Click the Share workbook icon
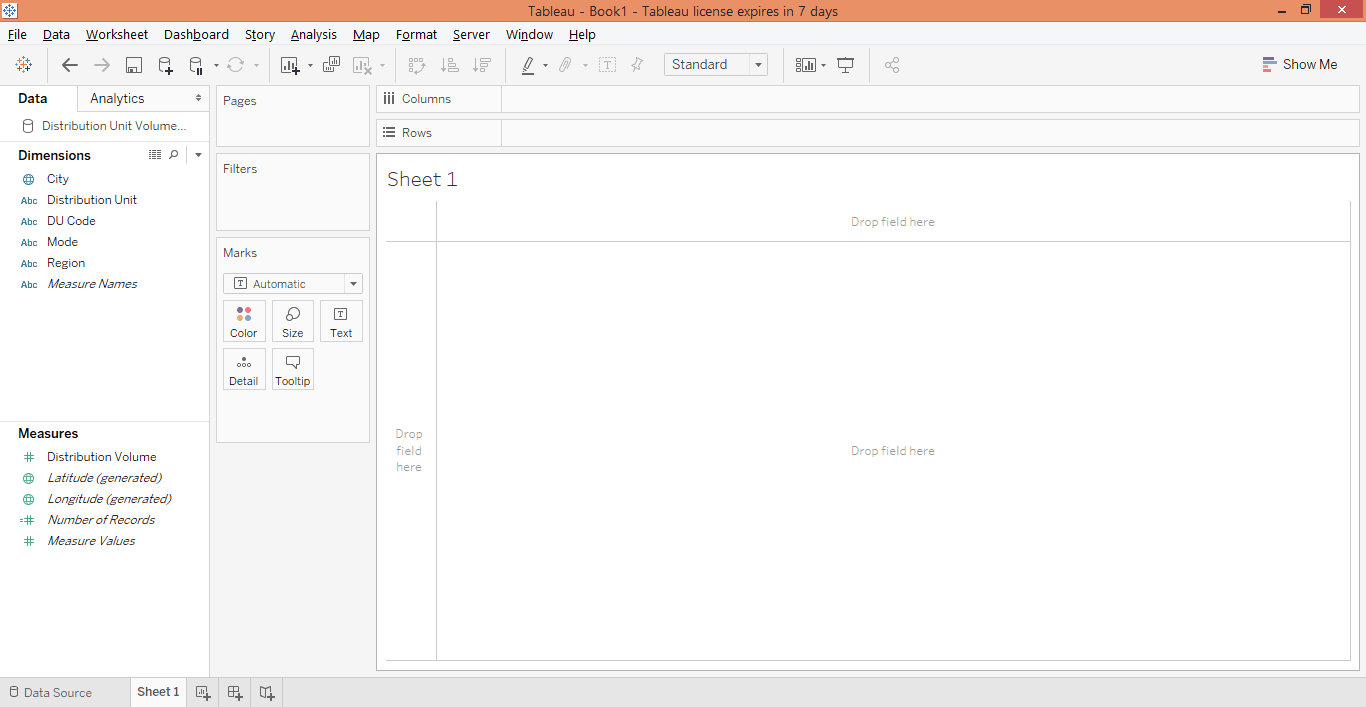The image size is (1366, 707). (x=892, y=65)
